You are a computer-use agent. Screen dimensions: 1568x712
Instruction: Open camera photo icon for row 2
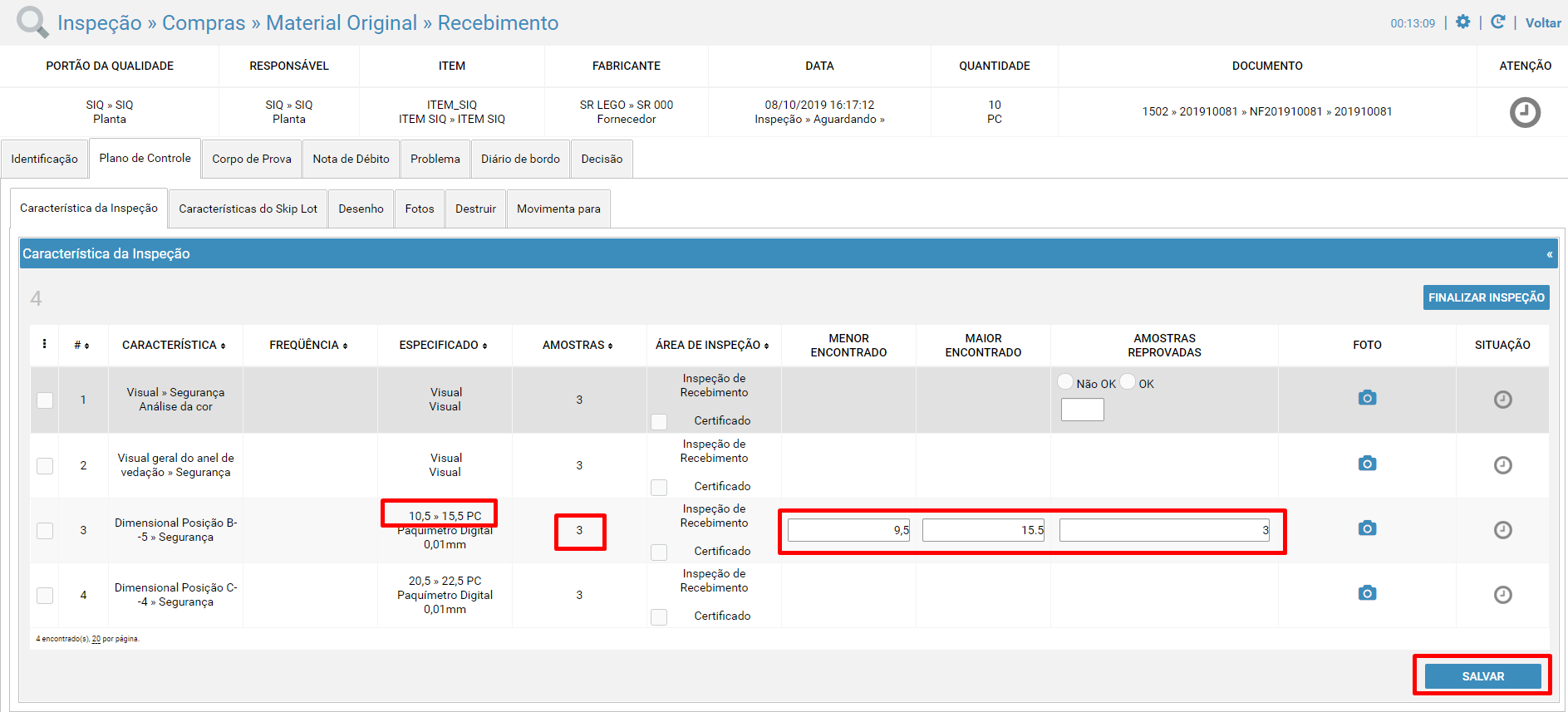(1367, 463)
